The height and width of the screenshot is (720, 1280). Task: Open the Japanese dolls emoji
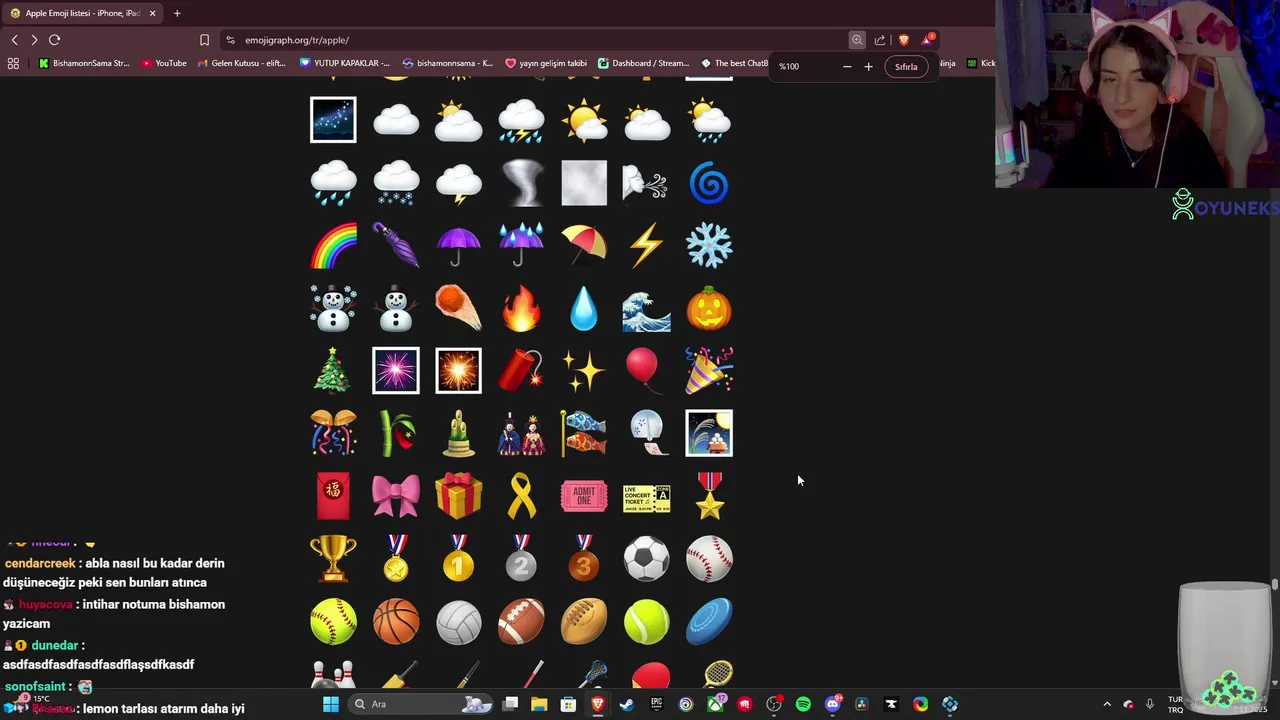point(521,433)
